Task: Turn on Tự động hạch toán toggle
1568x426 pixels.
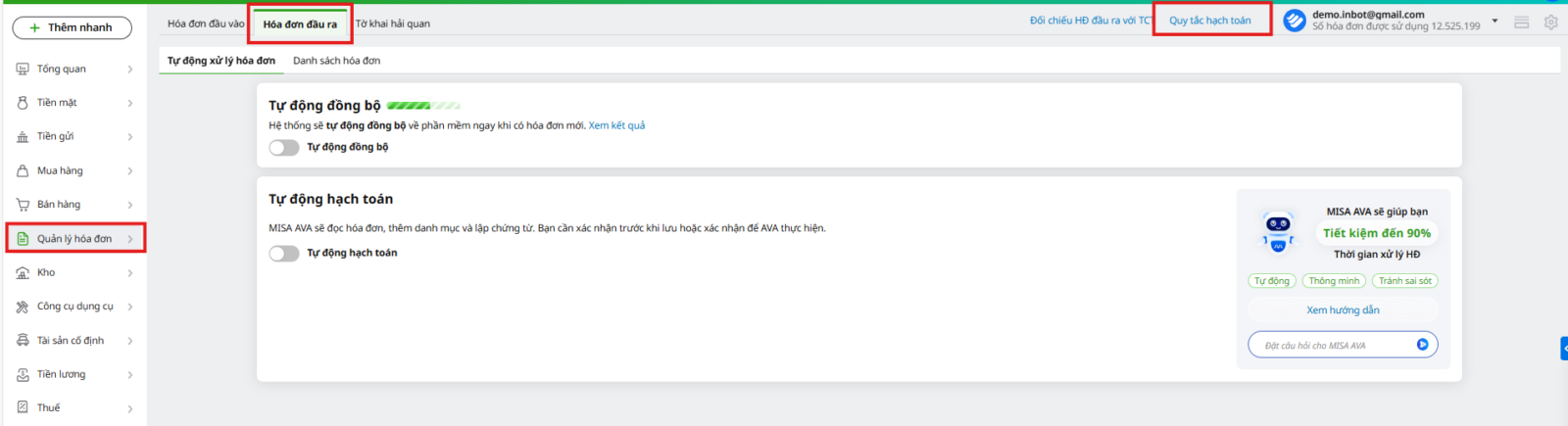Action: click(284, 254)
